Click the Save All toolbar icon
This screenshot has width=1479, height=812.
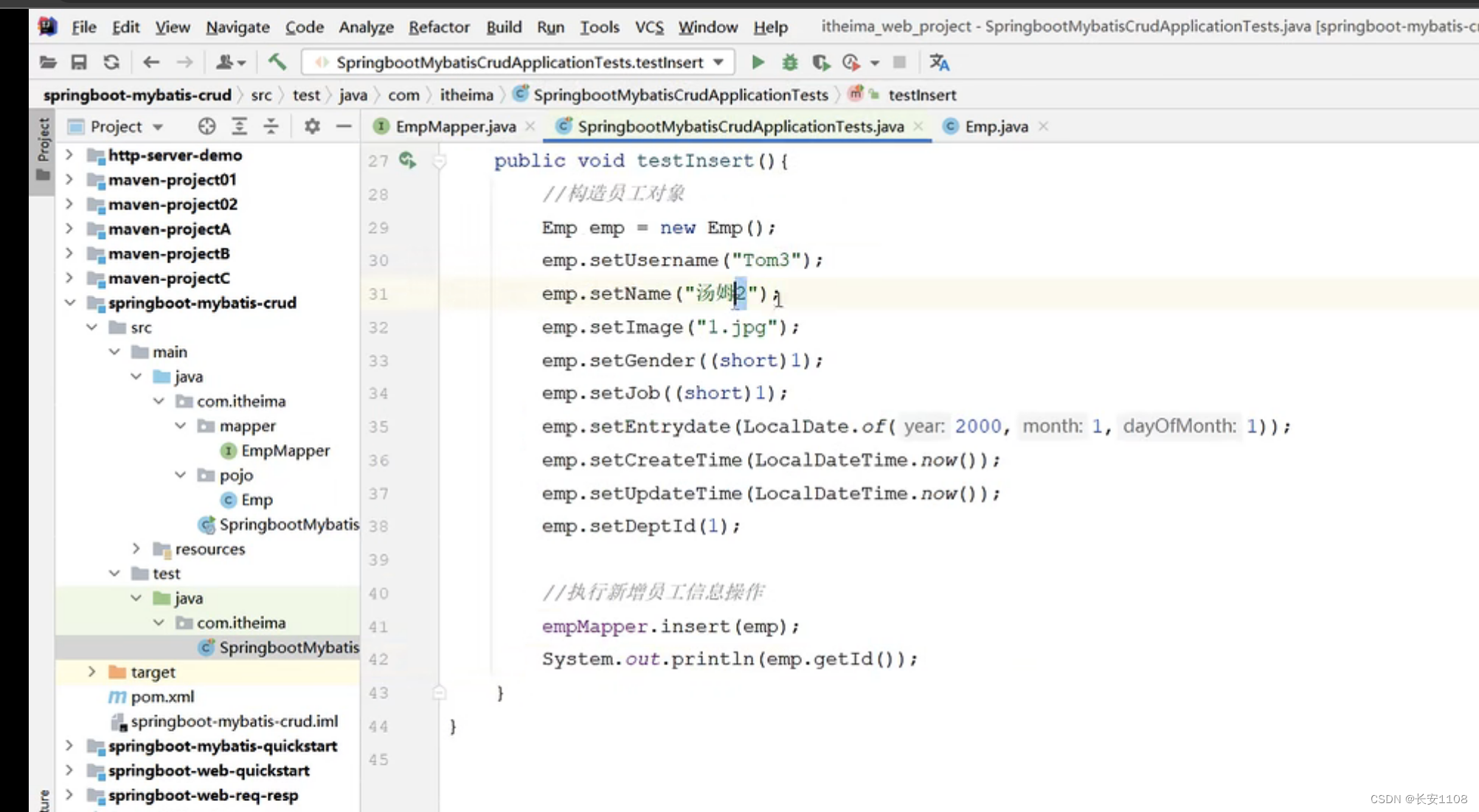[79, 63]
